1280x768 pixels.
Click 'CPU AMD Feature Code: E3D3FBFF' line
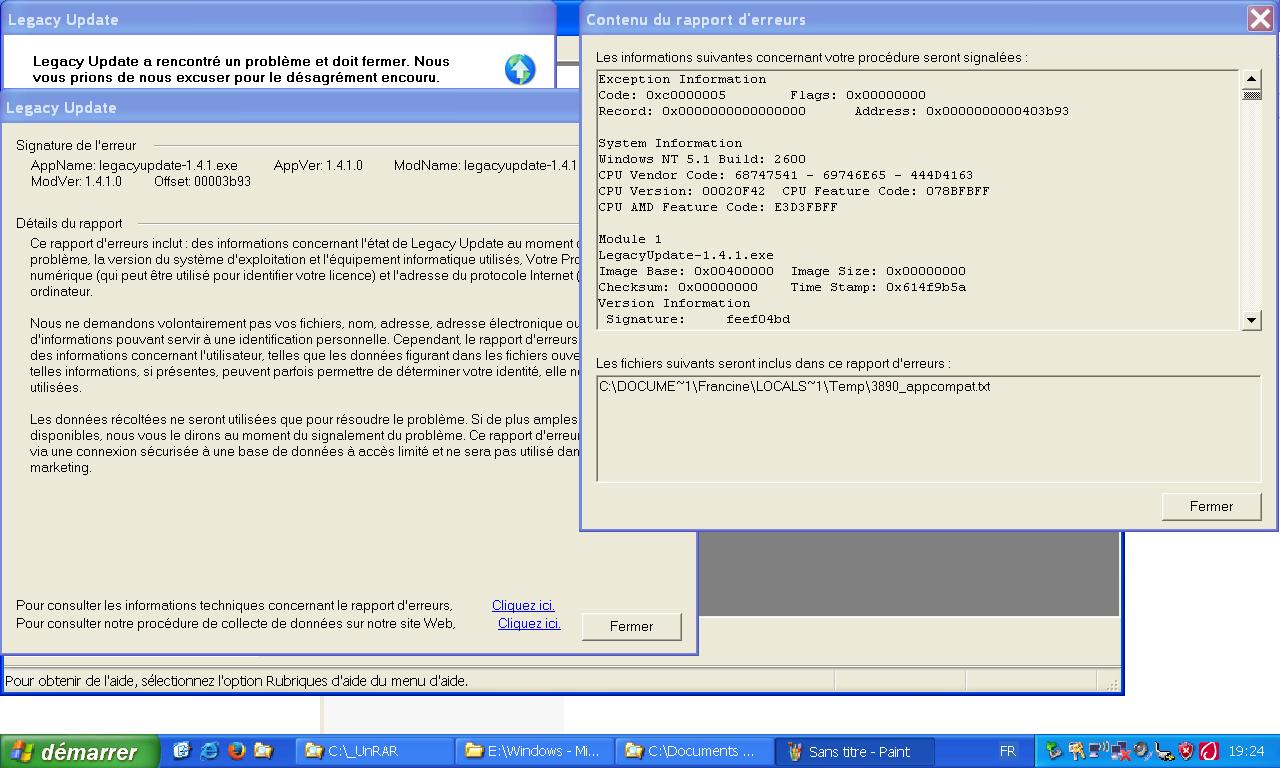(718, 207)
